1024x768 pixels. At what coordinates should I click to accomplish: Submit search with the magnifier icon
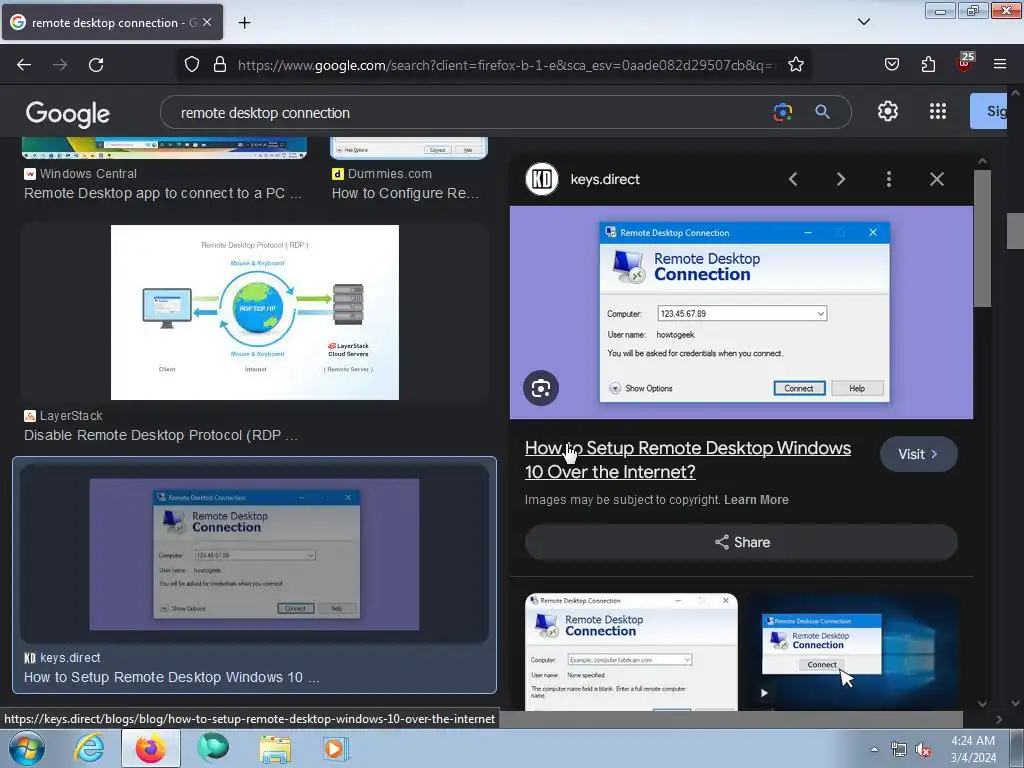[822, 112]
